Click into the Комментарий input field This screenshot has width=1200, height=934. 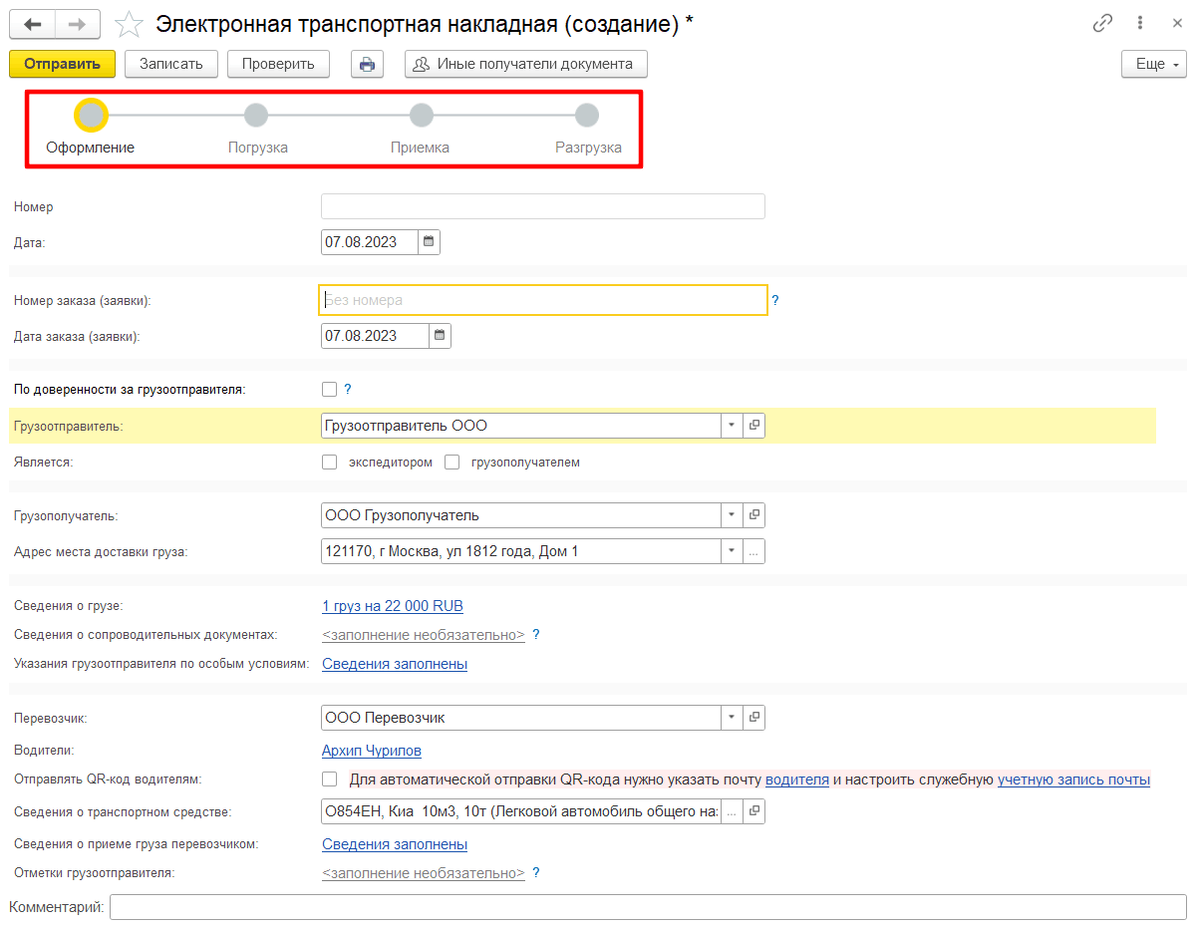(648, 907)
